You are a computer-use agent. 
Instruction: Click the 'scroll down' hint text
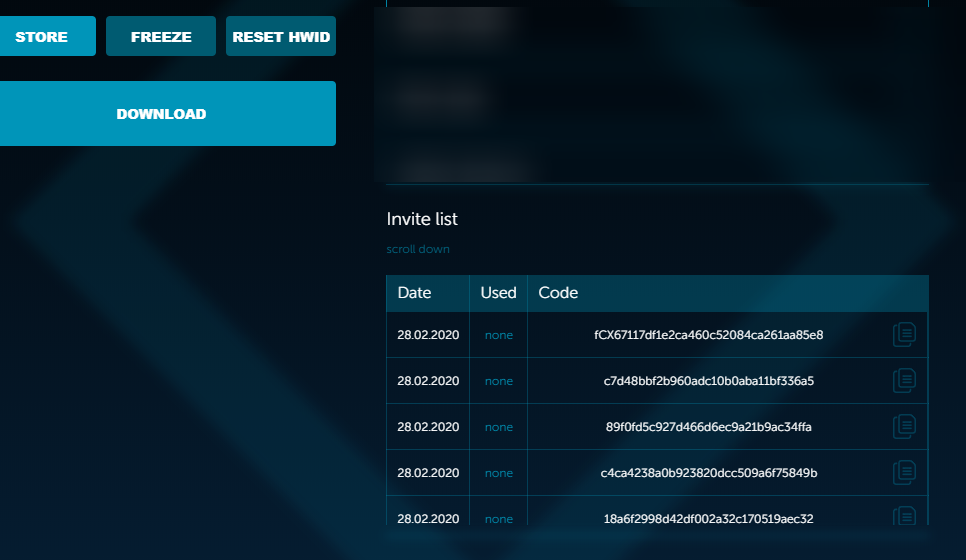418,249
